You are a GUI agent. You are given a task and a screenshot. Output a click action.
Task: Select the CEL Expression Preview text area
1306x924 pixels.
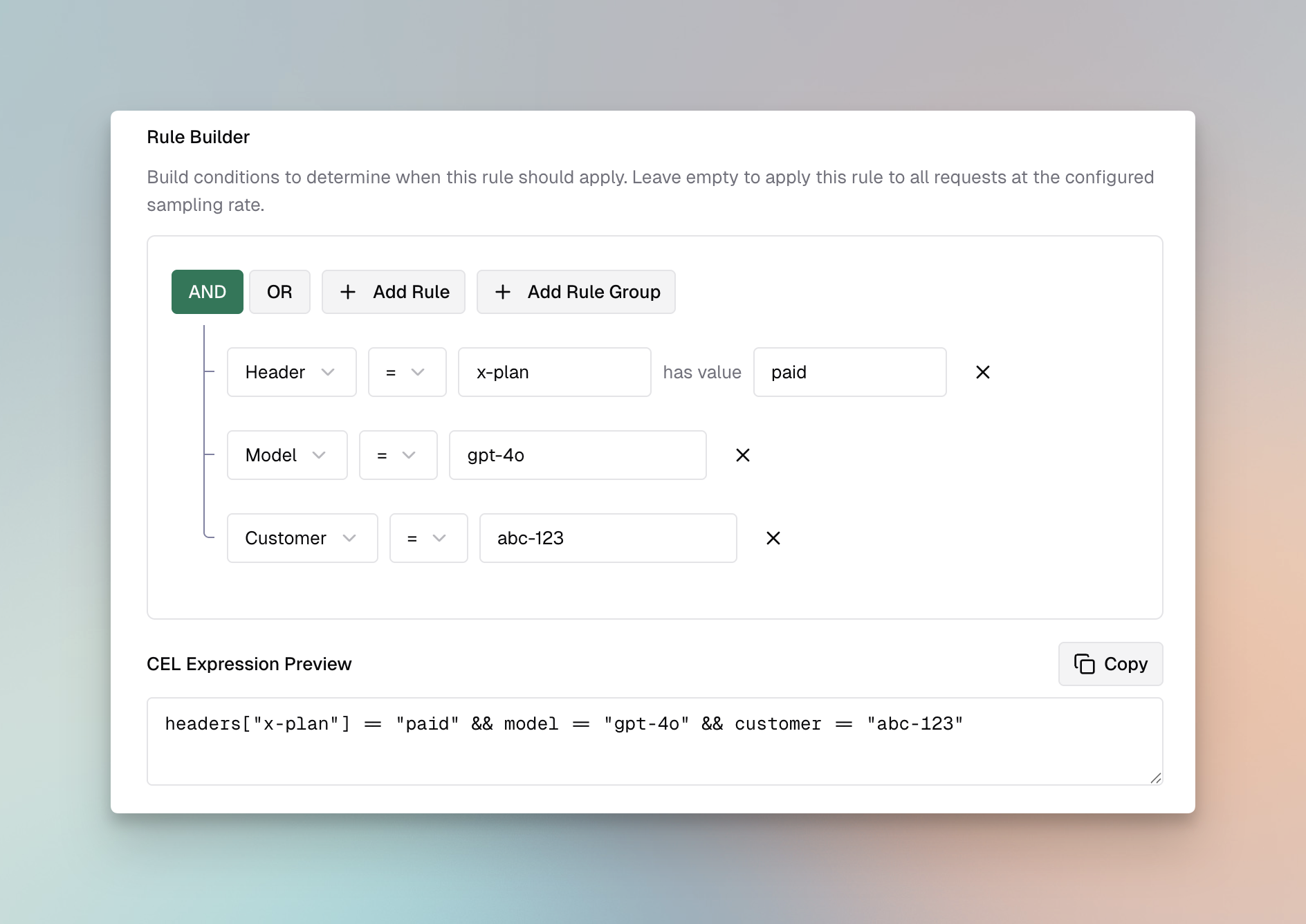pyautogui.click(x=654, y=740)
